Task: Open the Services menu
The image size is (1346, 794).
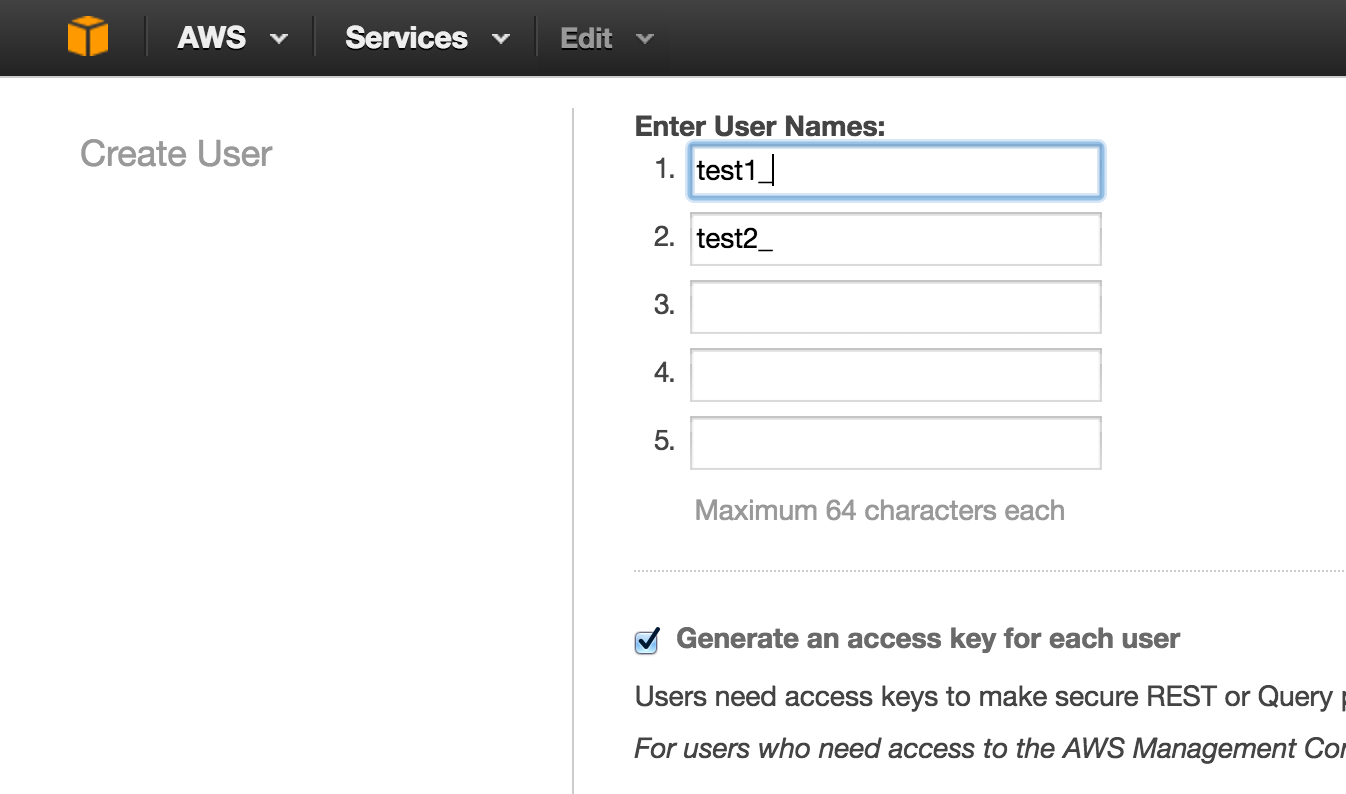Action: [x=406, y=38]
